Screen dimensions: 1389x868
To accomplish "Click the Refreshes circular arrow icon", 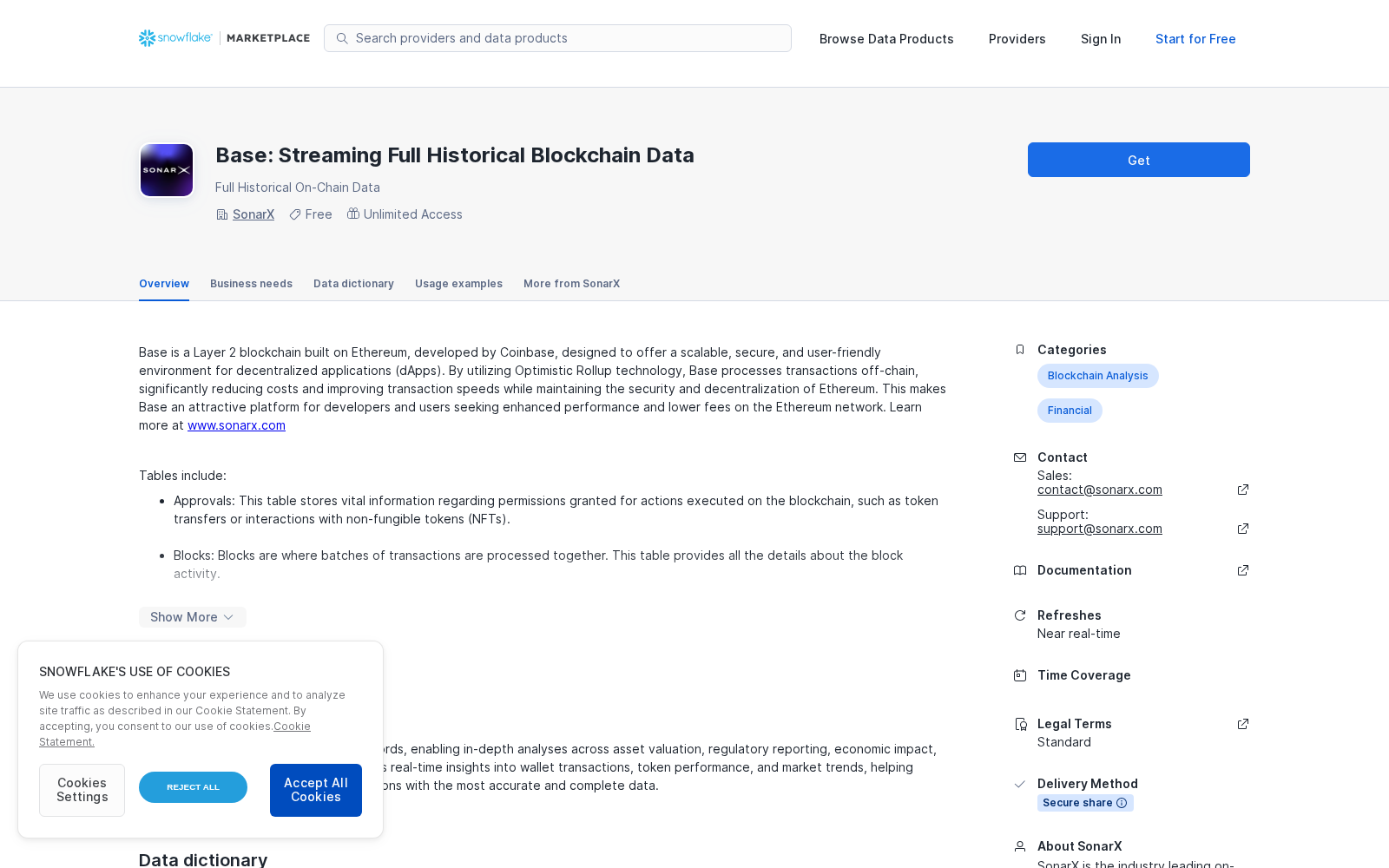I will 1020,615.
